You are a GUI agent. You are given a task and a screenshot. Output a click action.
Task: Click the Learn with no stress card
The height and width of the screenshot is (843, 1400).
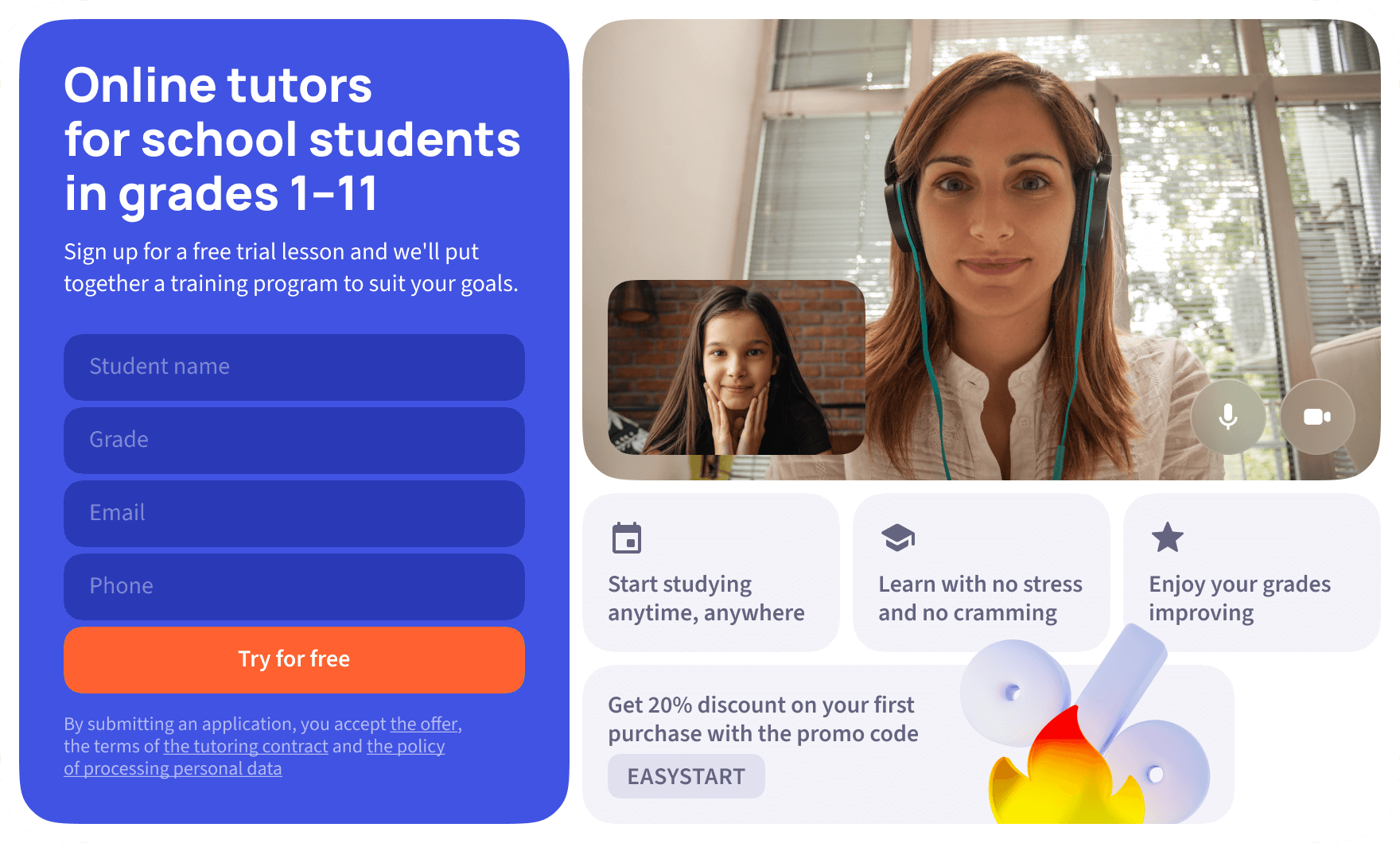click(982, 573)
